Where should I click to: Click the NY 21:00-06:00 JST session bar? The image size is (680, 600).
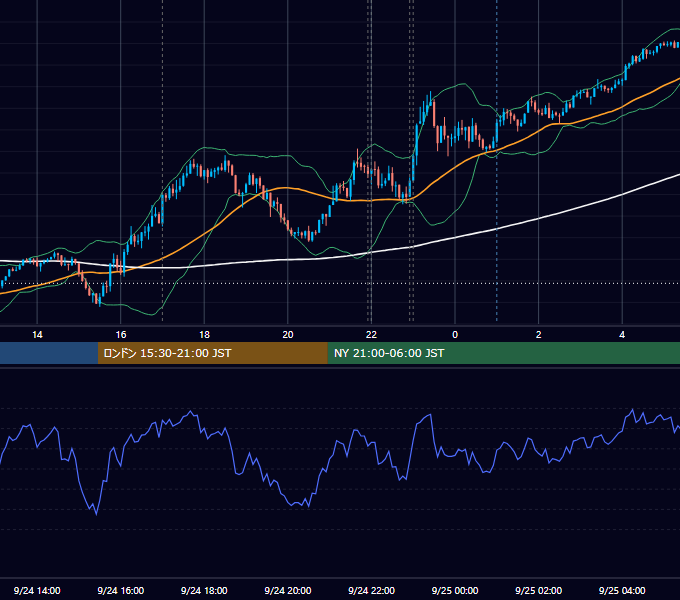click(503, 353)
